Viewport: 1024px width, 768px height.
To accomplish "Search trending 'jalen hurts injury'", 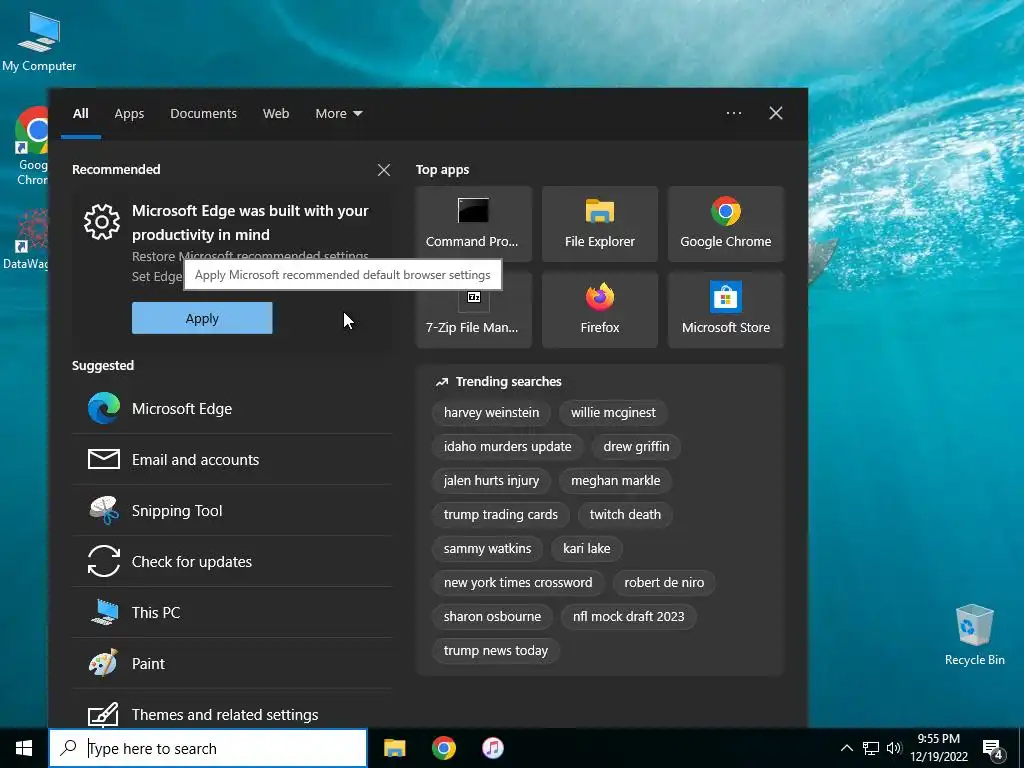I will tap(491, 481).
